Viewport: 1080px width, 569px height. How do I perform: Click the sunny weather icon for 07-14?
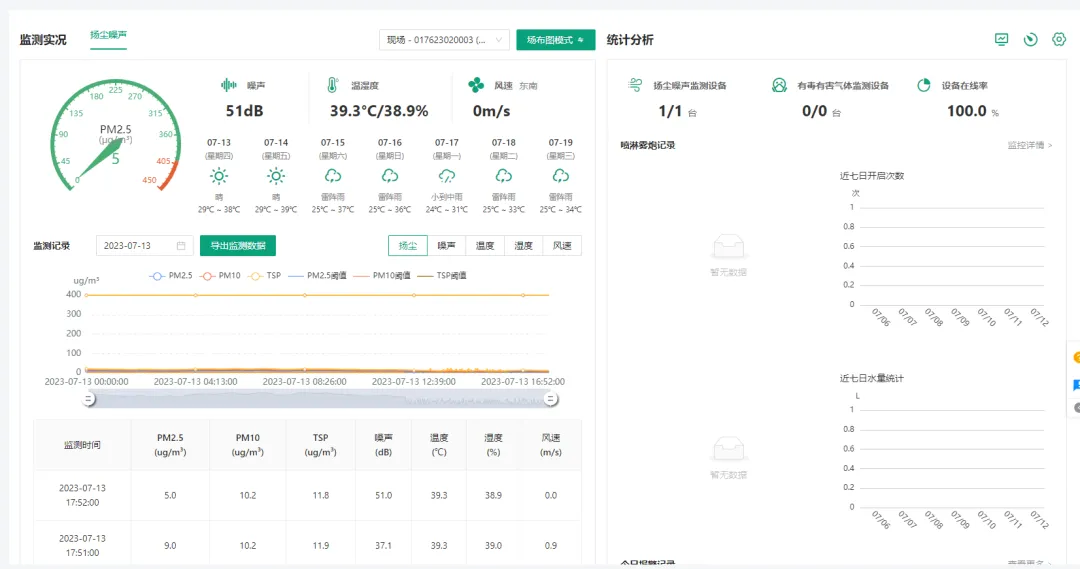[x=276, y=176]
